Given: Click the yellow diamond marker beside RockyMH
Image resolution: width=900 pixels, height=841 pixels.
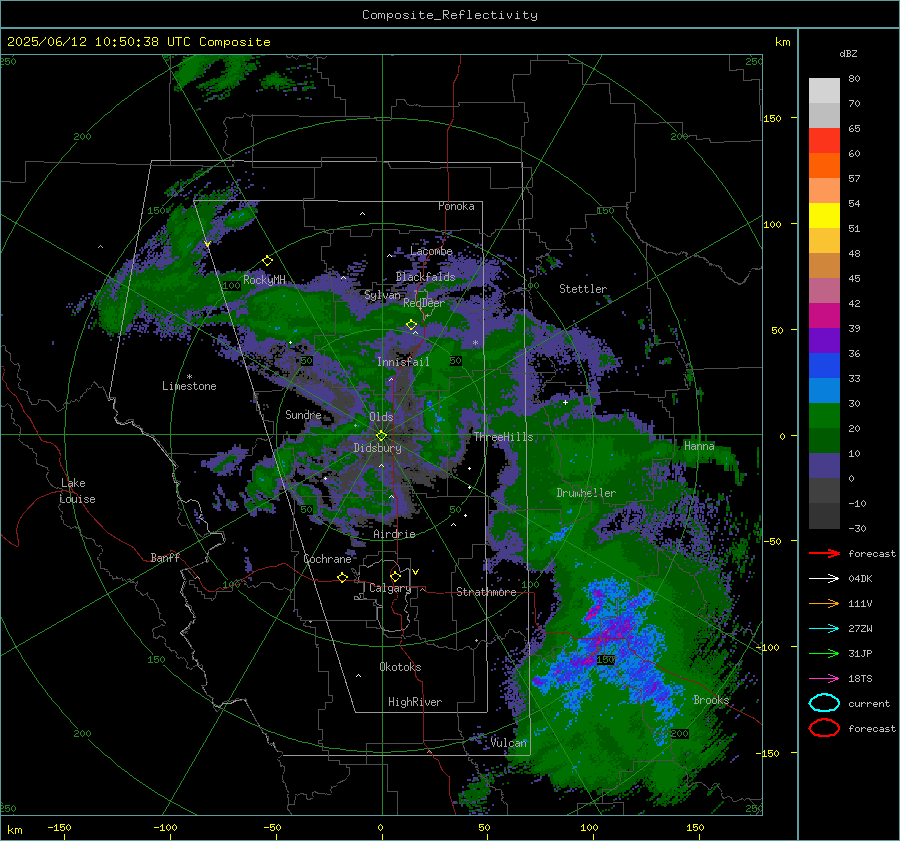Looking at the screenshot, I should (267, 261).
